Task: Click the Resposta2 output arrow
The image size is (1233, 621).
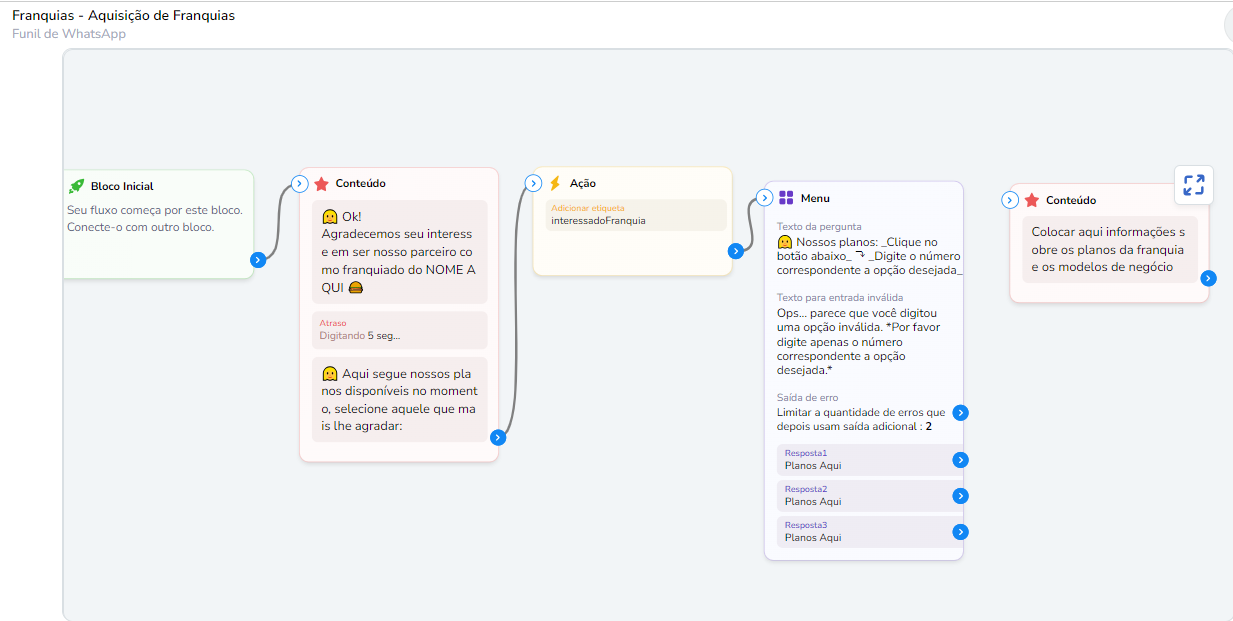Action: click(960, 496)
